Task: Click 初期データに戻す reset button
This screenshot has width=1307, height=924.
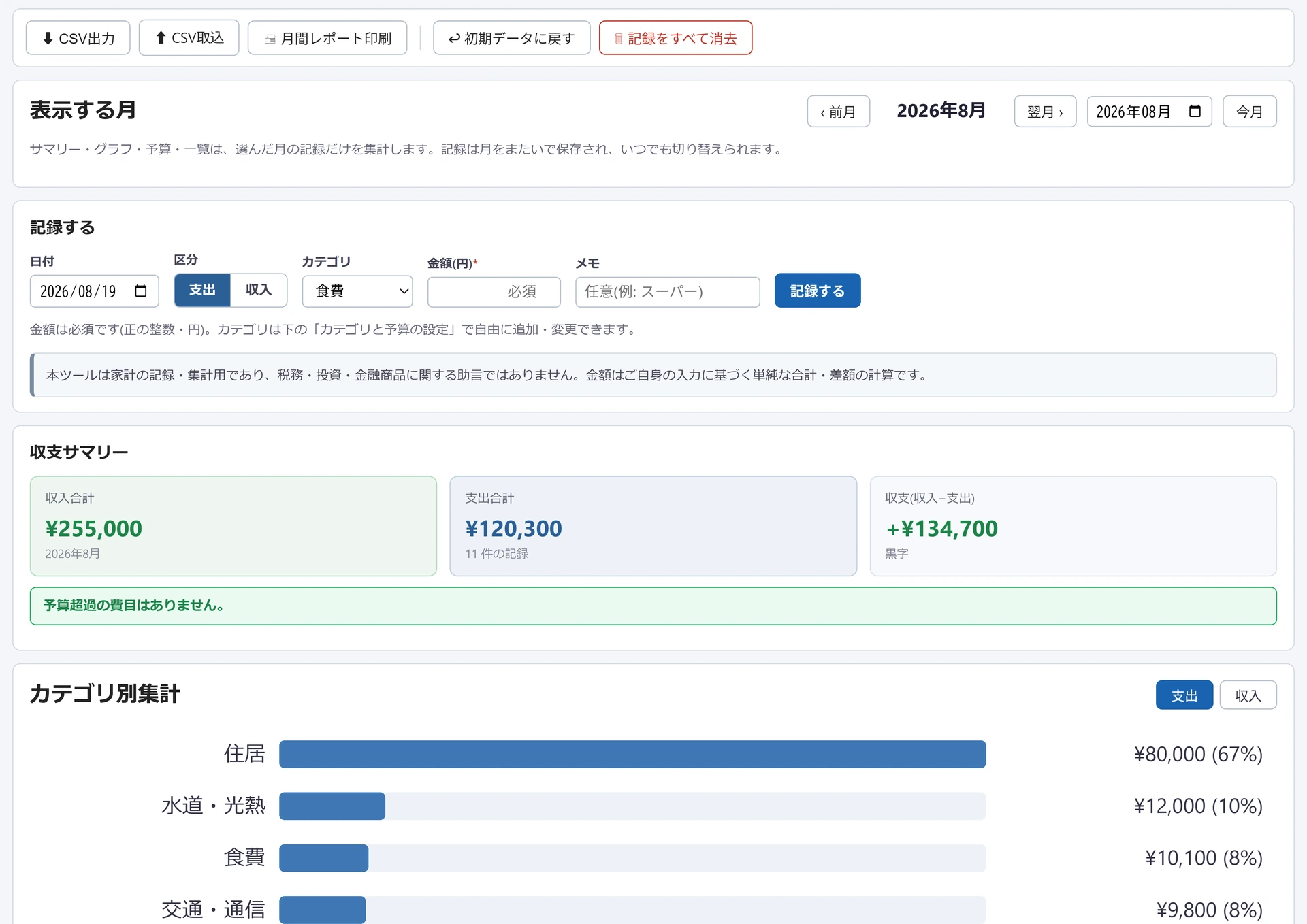Action: point(511,38)
